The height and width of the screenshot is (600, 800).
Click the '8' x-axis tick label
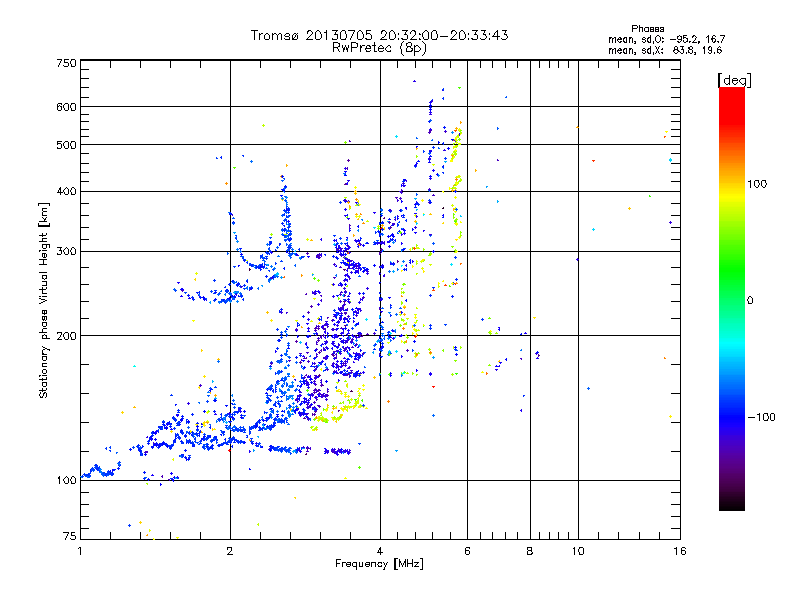click(x=530, y=551)
